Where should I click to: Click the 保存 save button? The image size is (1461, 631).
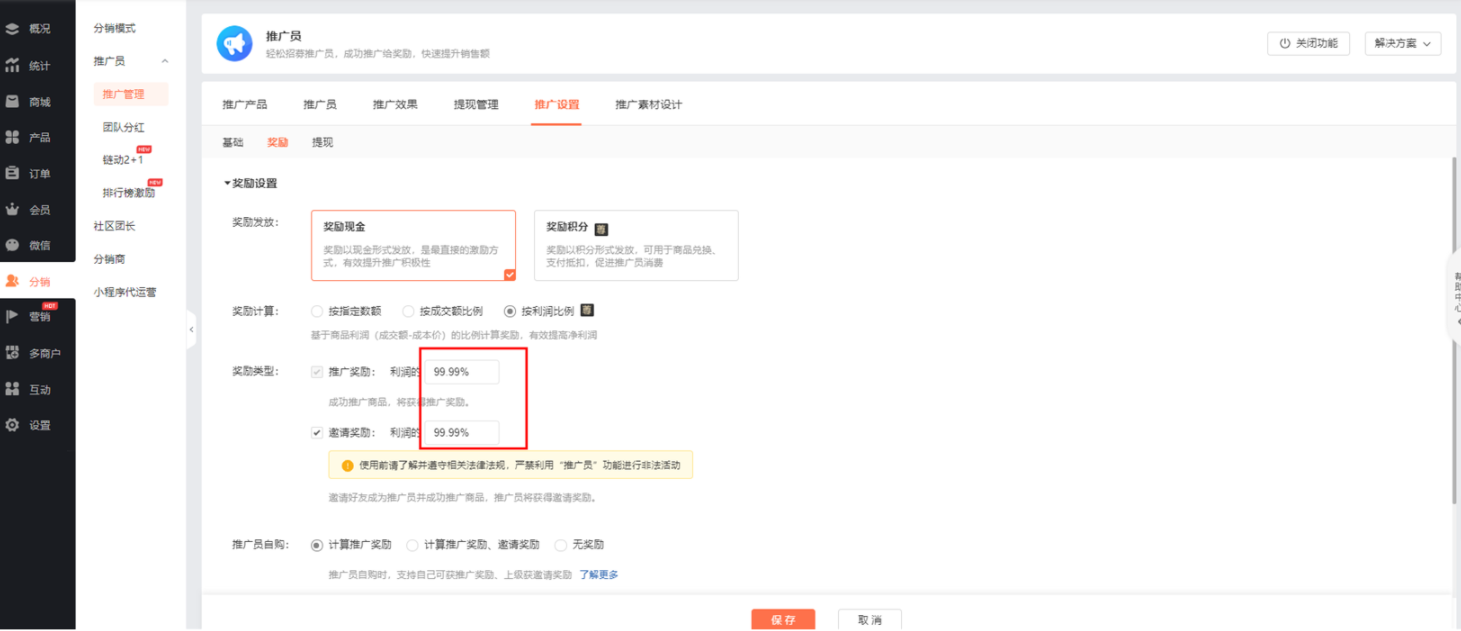783,620
